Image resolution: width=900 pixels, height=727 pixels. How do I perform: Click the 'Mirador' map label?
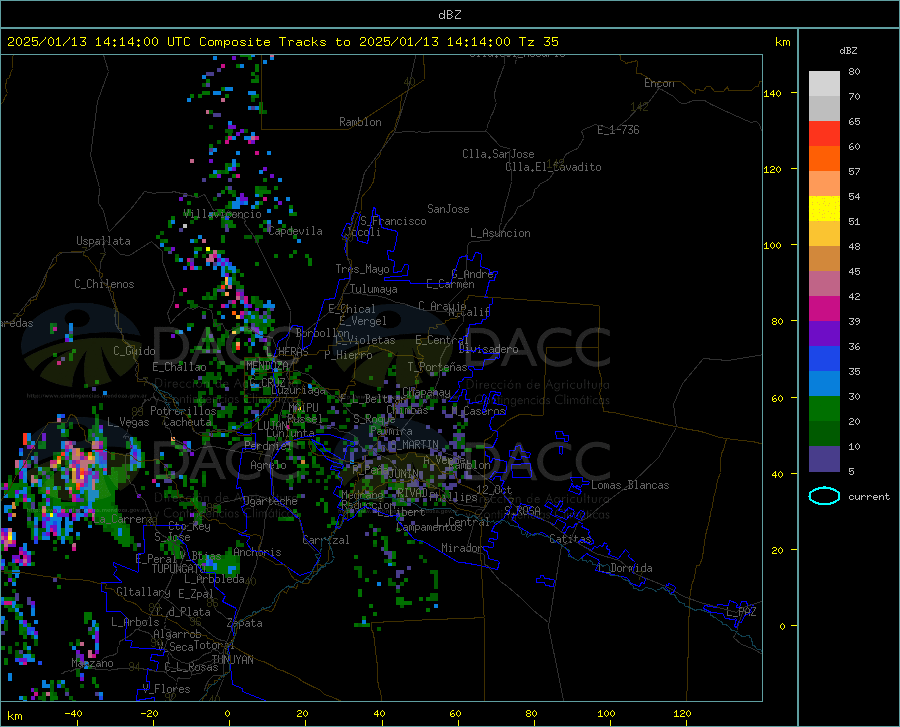point(461,548)
